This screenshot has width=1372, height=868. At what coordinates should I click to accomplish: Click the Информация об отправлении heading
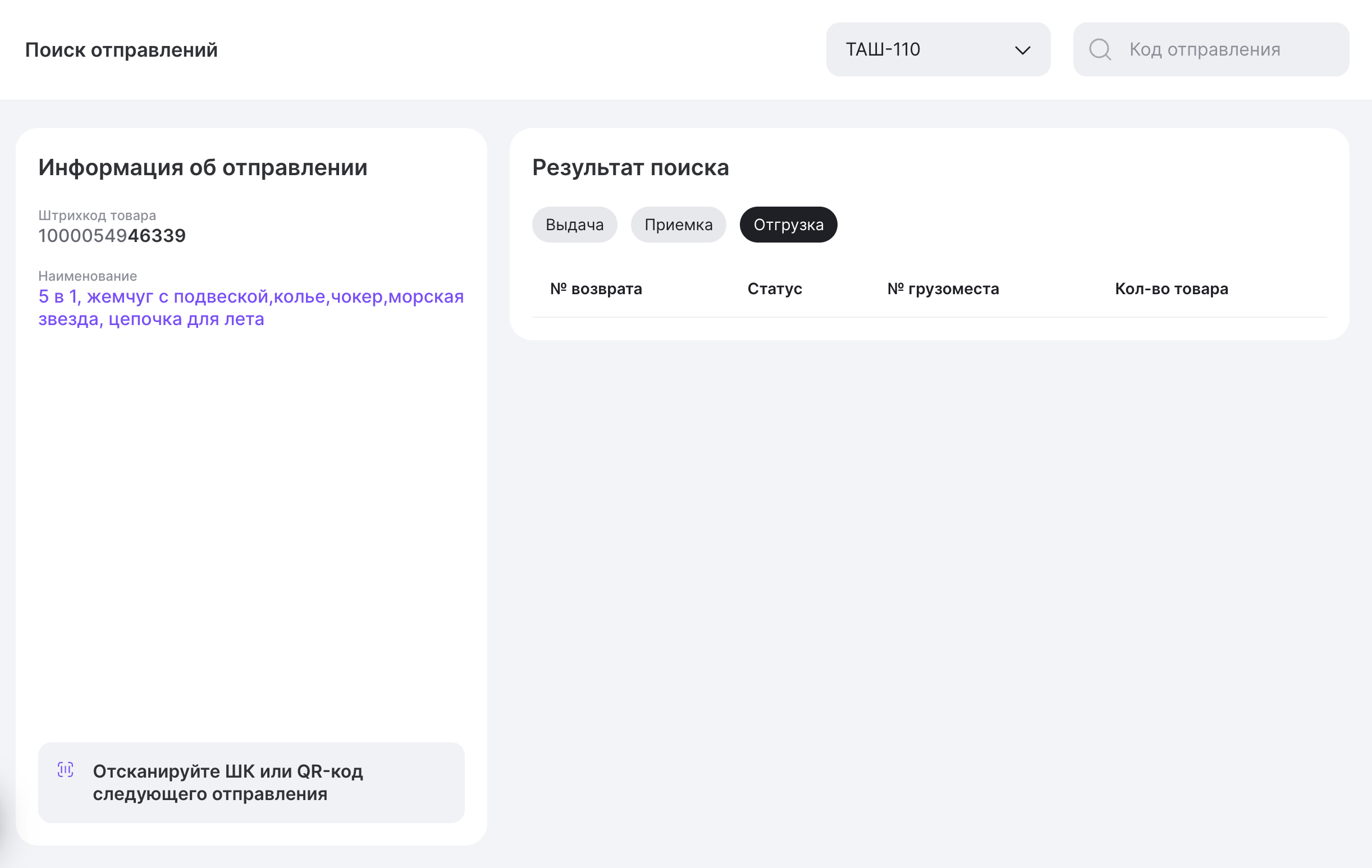(x=203, y=167)
